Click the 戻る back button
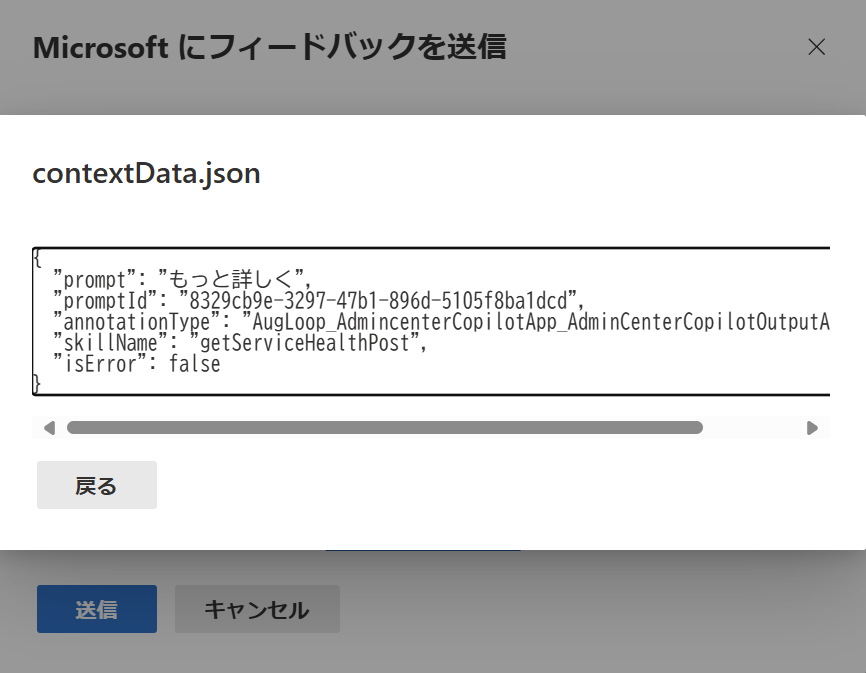Image resolution: width=866 pixels, height=673 pixels. click(x=97, y=485)
